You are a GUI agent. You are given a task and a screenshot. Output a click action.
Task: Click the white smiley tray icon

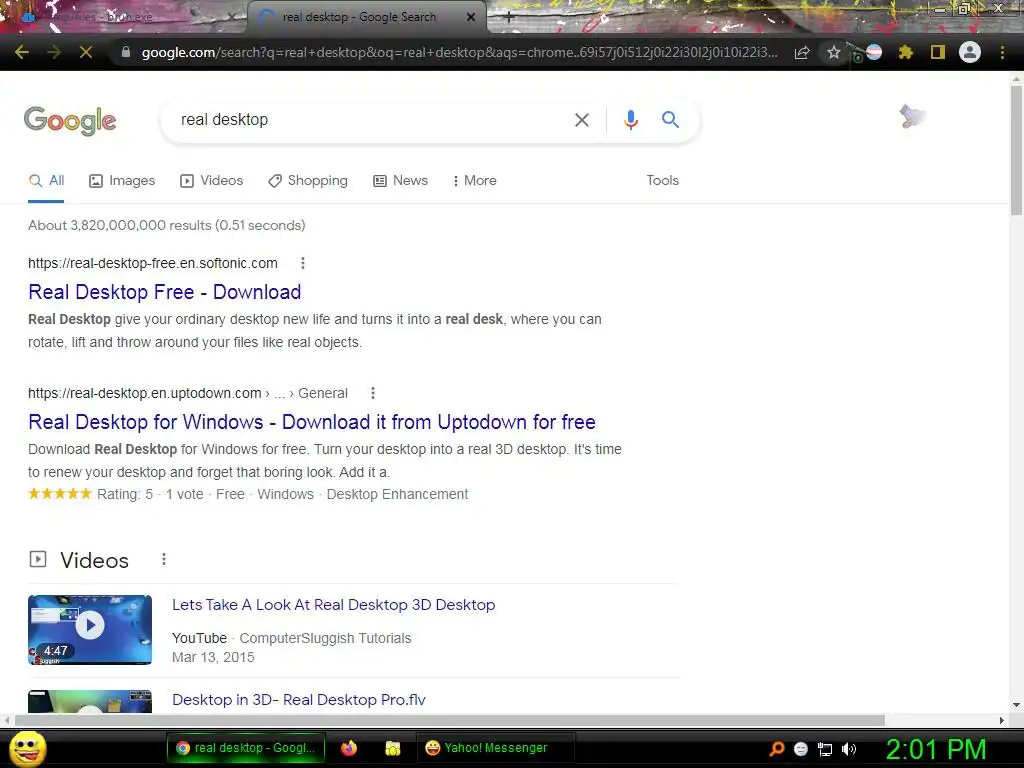tap(801, 749)
